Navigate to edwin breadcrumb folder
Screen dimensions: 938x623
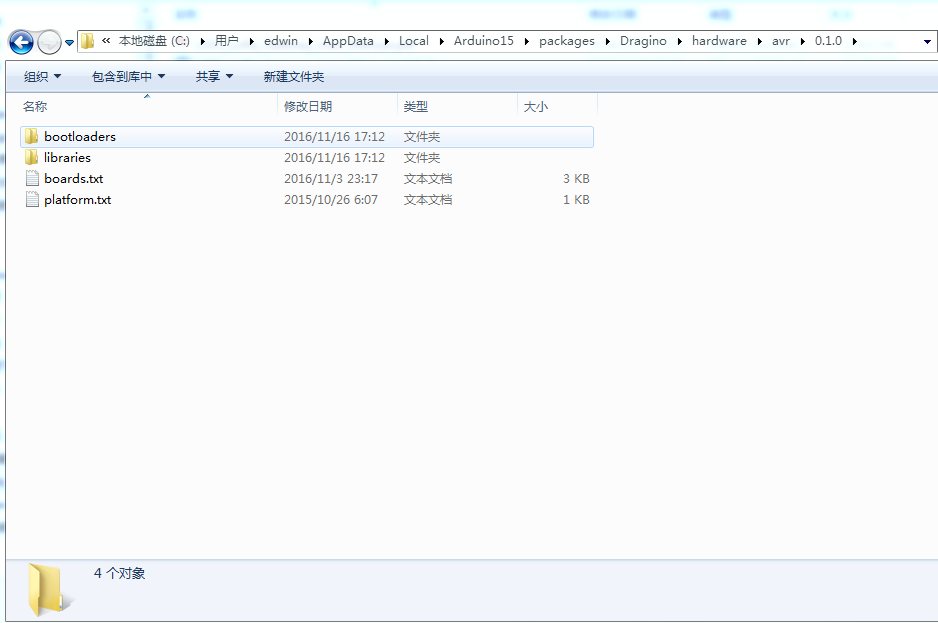tap(281, 41)
